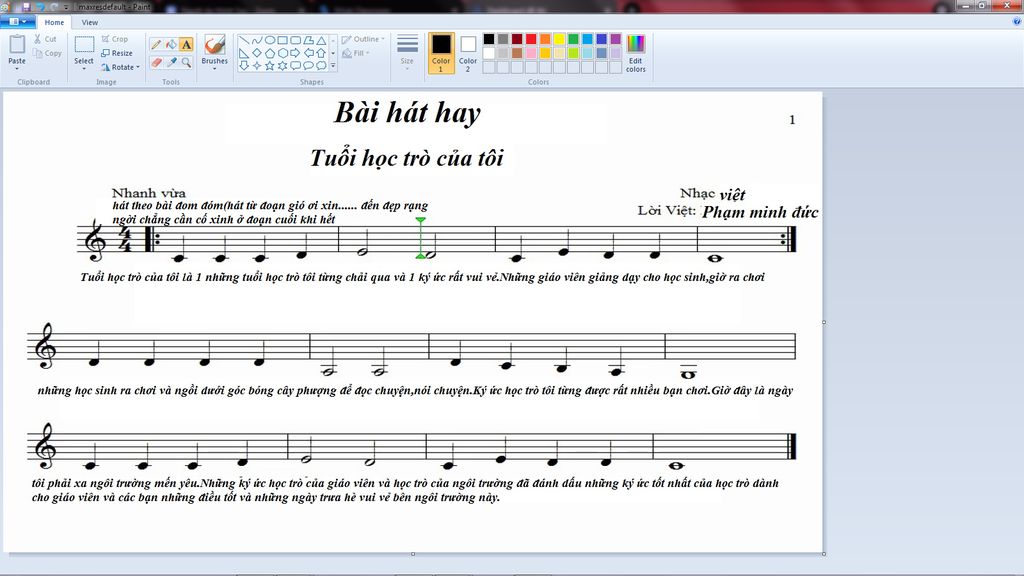Image resolution: width=1024 pixels, height=576 pixels.
Task: Choose the Line shape
Action: coord(244,40)
